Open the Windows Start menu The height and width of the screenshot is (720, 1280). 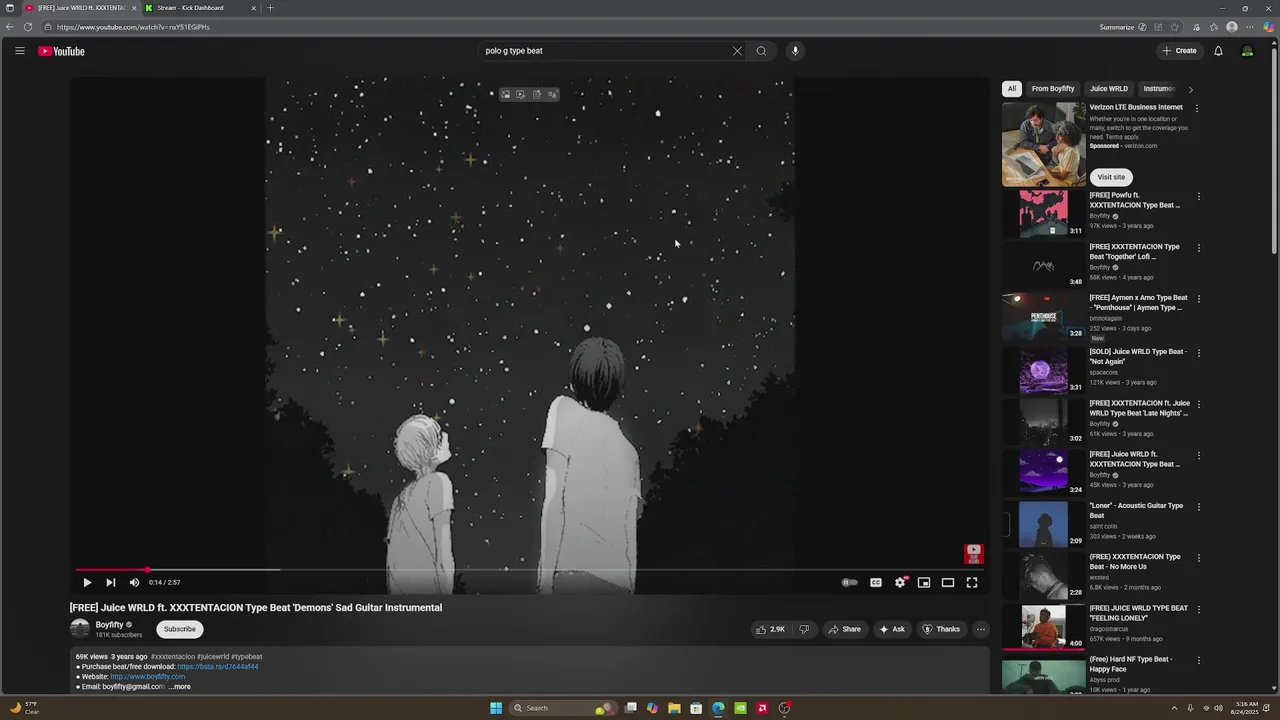pyautogui.click(x=496, y=708)
